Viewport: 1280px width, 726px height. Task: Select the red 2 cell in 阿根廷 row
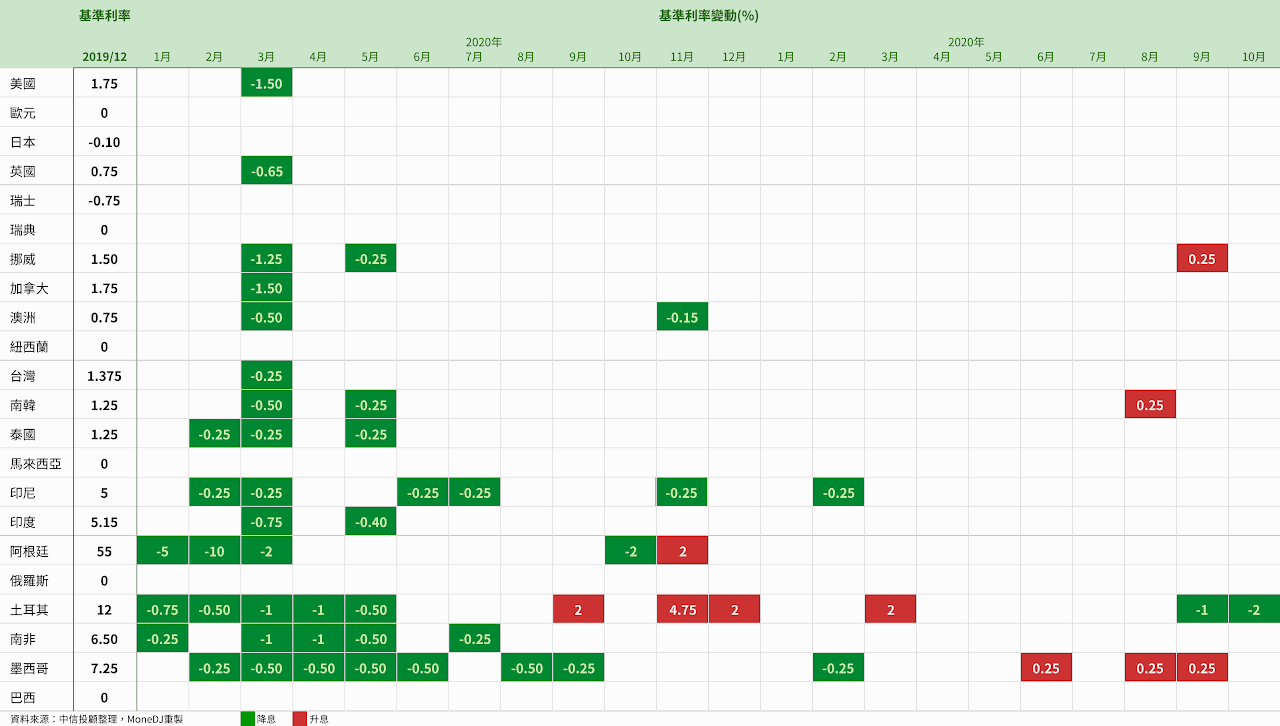[682, 551]
